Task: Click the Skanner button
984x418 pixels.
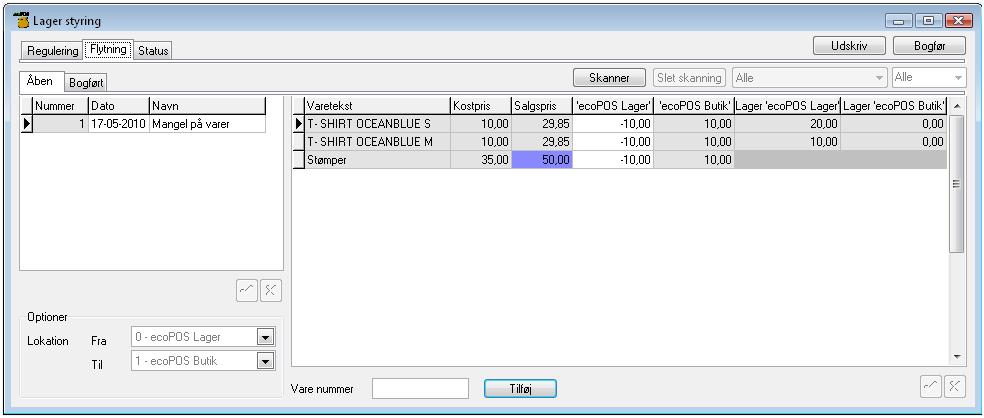Action: click(x=609, y=77)
